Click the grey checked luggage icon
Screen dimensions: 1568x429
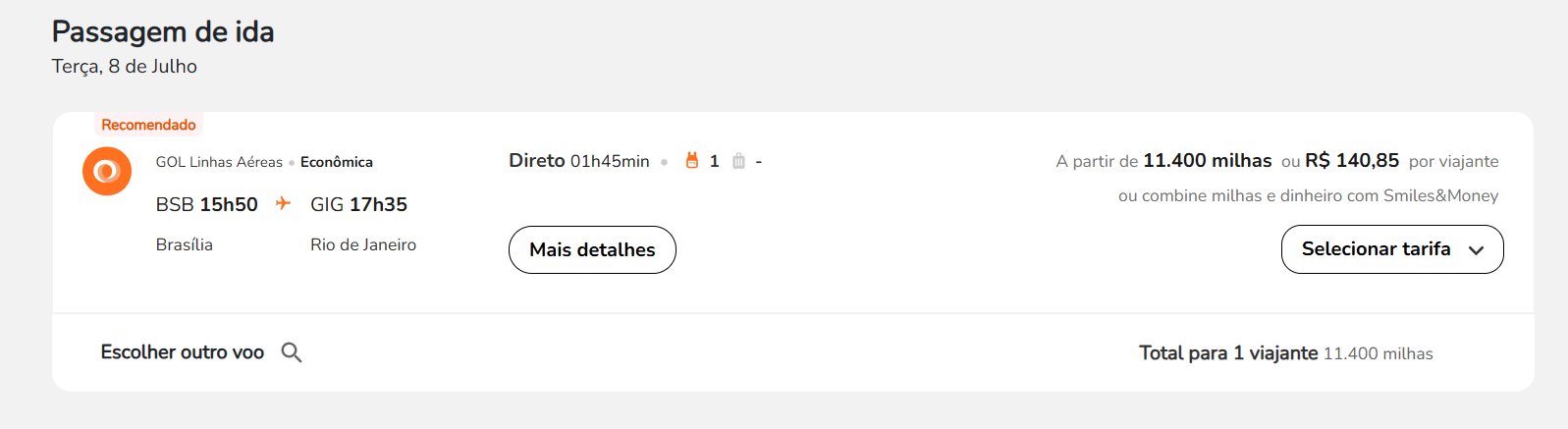[x=738, y=161]
